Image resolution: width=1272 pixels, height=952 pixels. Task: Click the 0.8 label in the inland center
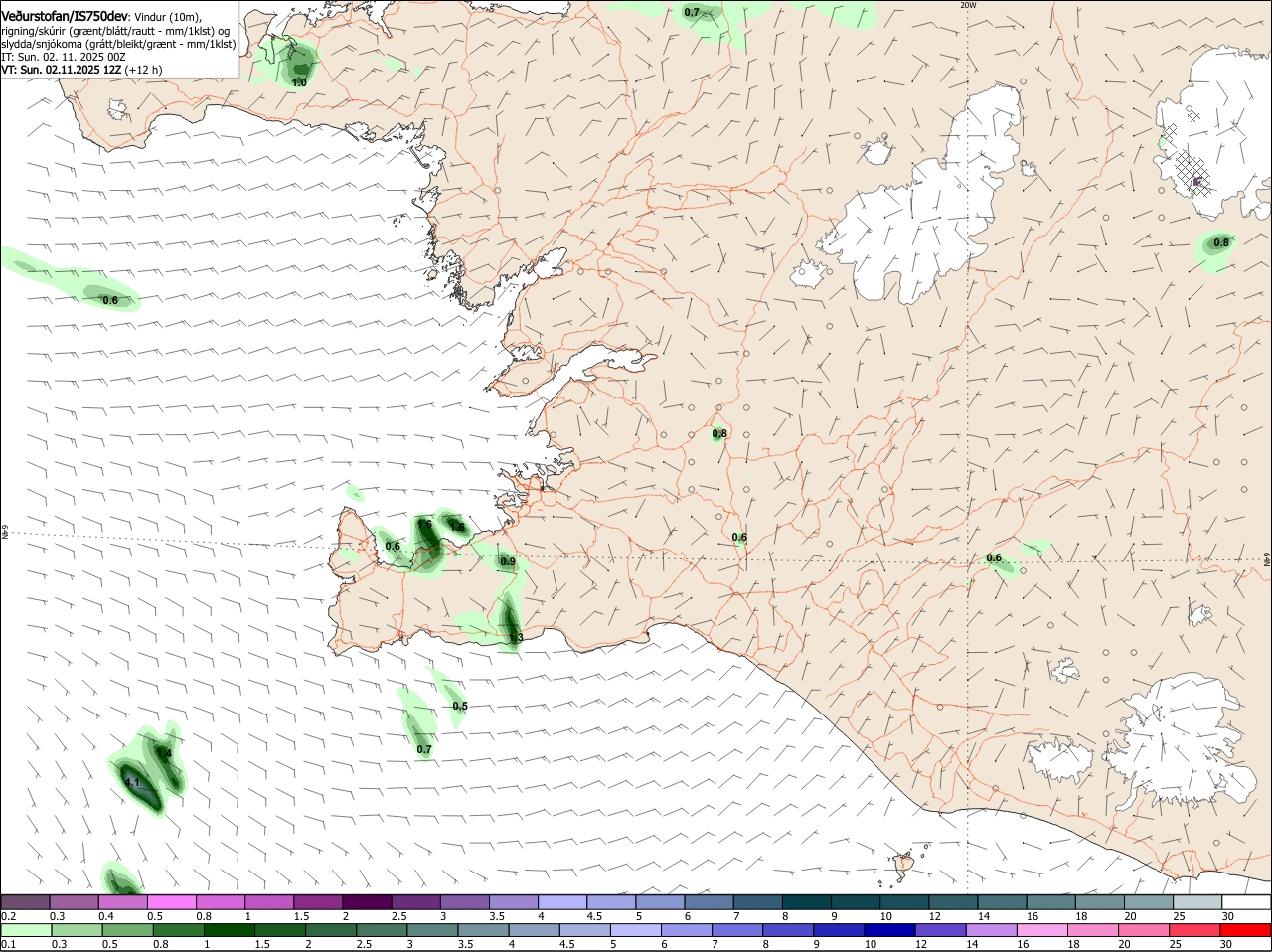719,434
